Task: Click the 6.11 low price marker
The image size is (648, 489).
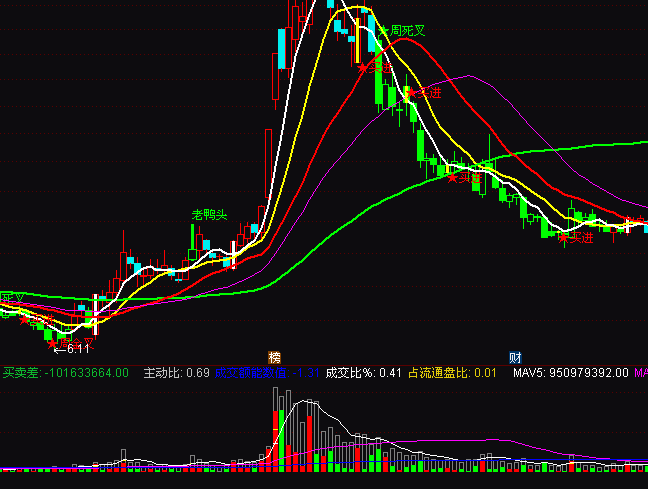Action: (x=72, y=348)
